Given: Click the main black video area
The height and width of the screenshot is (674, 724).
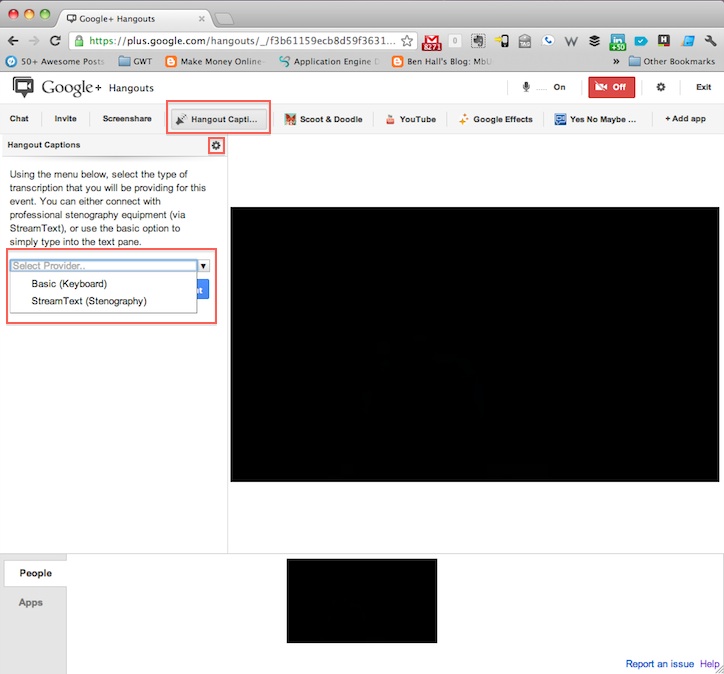Looking at the screenshot, I should pos(475,344).
